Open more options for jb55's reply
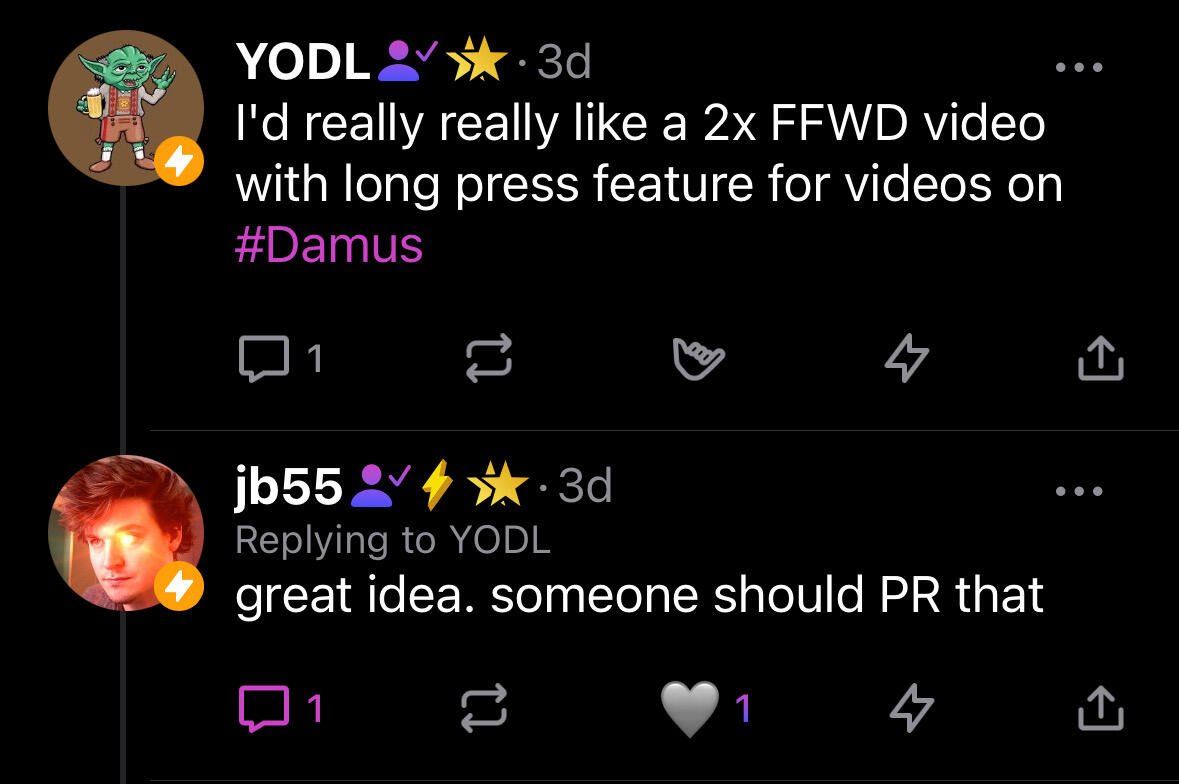 1078,492
